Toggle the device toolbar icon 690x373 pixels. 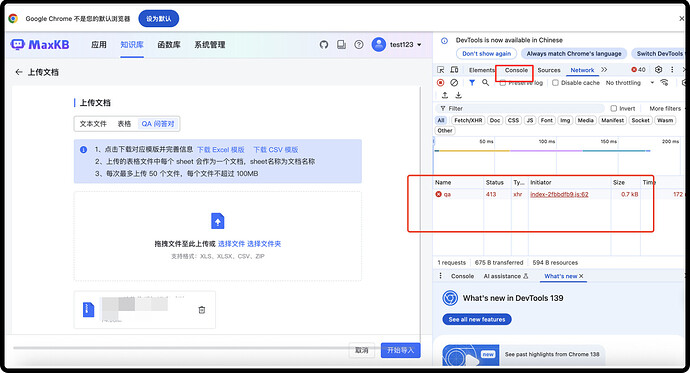coord(454,70)
